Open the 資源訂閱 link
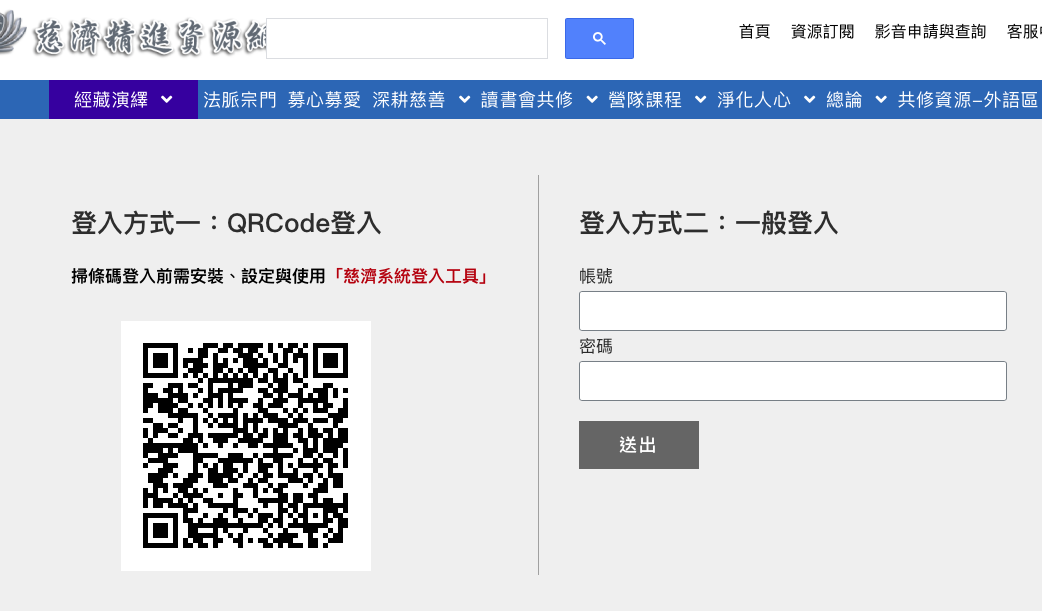Viewport: 1042px width, 611px height. pyautogui.click(x=822, y=32)
